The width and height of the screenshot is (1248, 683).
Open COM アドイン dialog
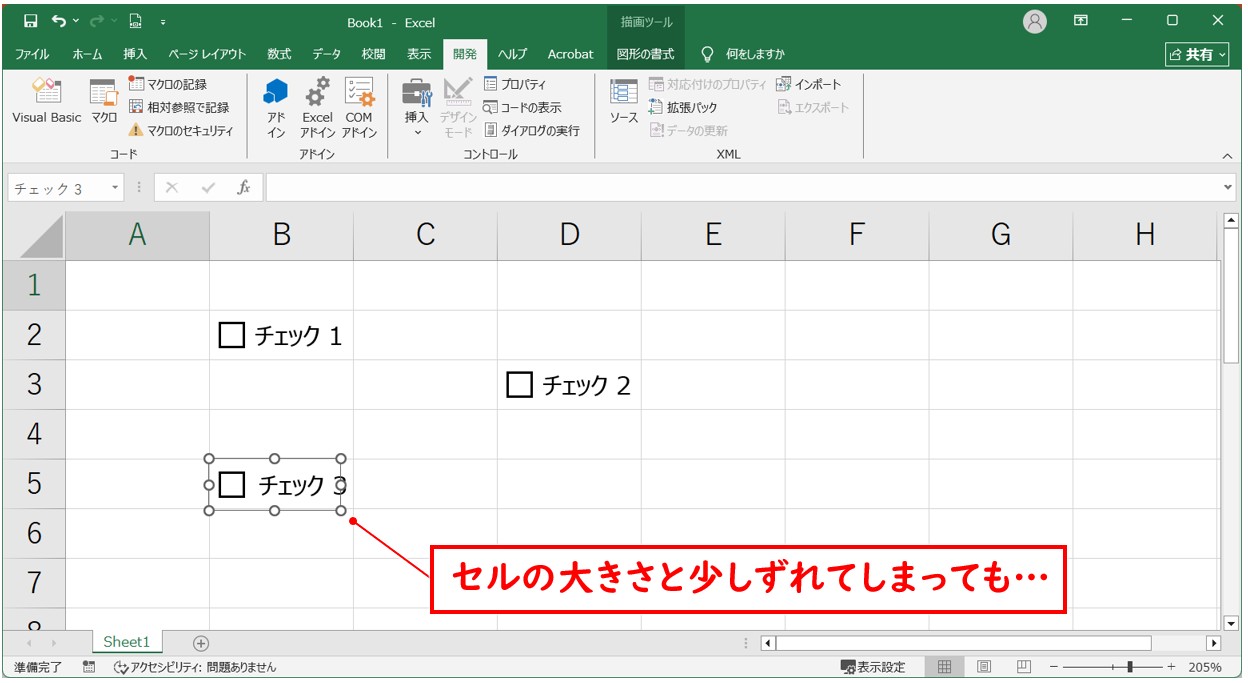359,108
